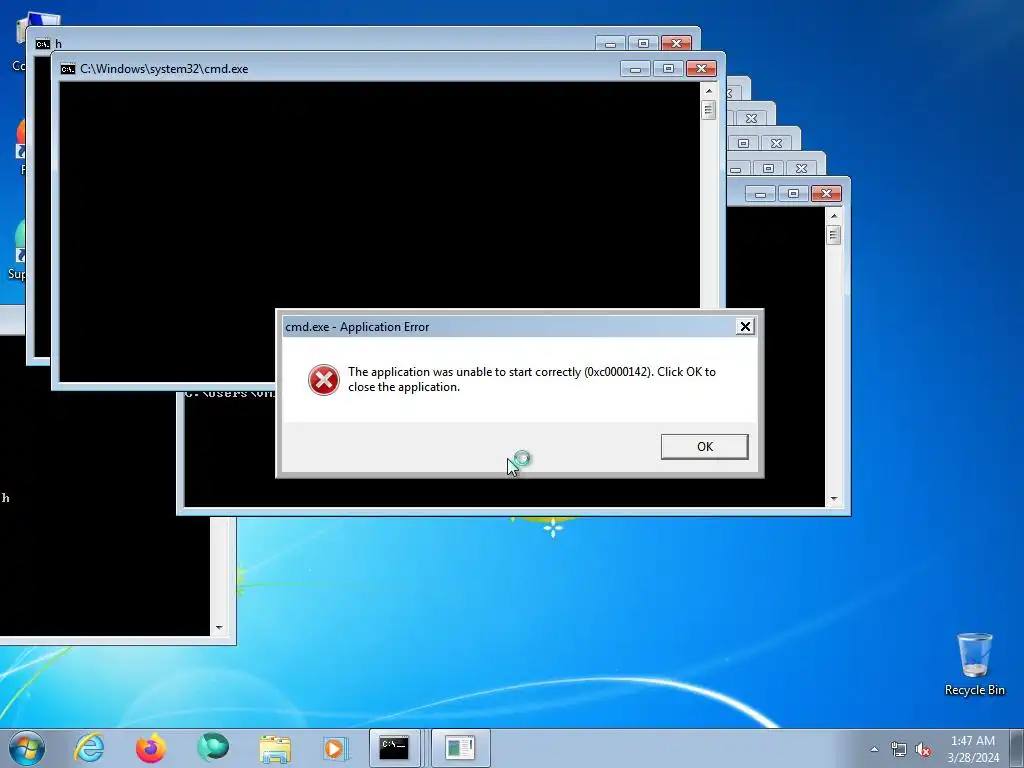
Task: Open the green globe browser taskbar icon
Action: point(213,746)
